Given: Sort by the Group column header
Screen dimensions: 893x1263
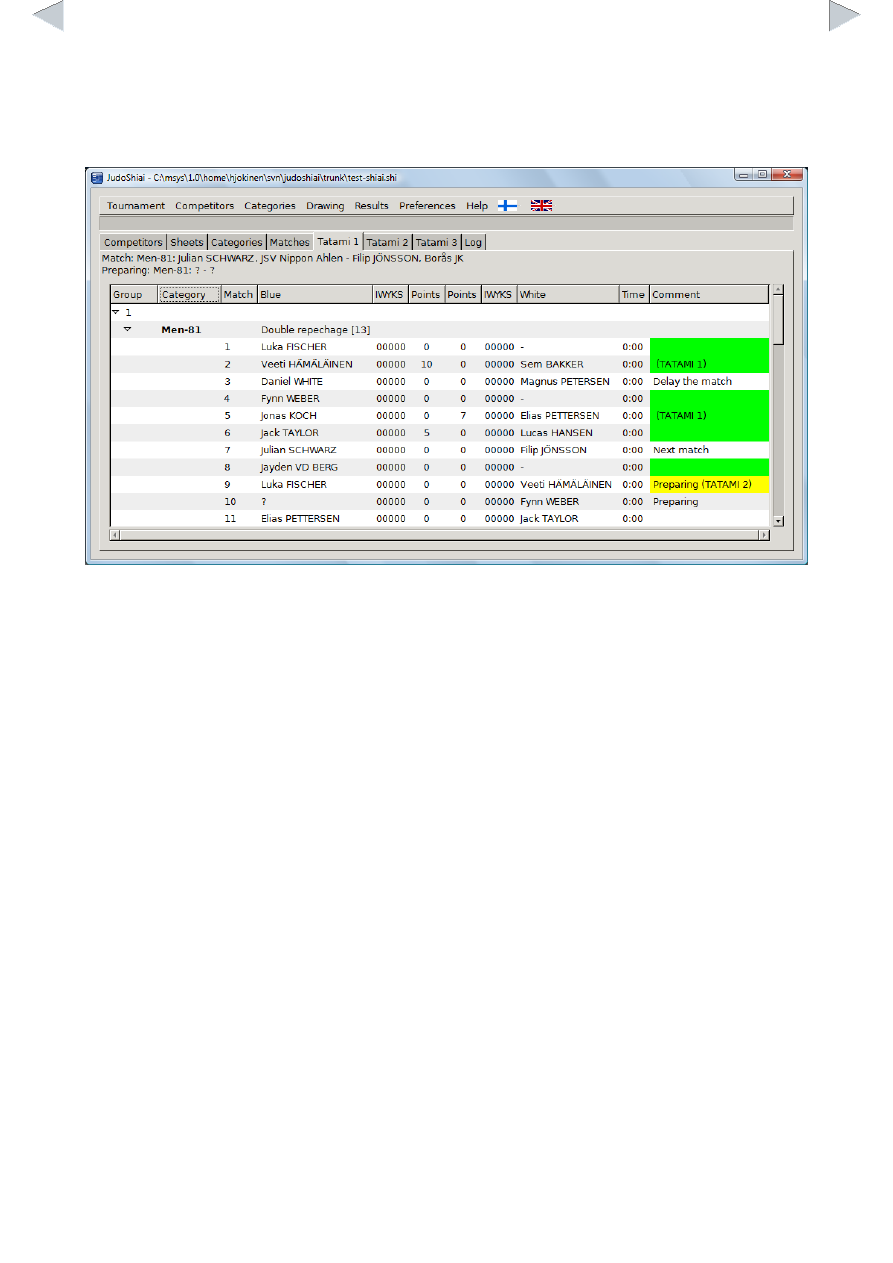Looking at the screenshot, I should point(133,295).
